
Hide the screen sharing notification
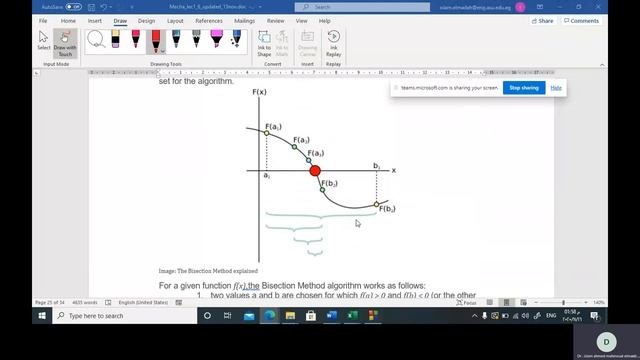tap(556, 88)
